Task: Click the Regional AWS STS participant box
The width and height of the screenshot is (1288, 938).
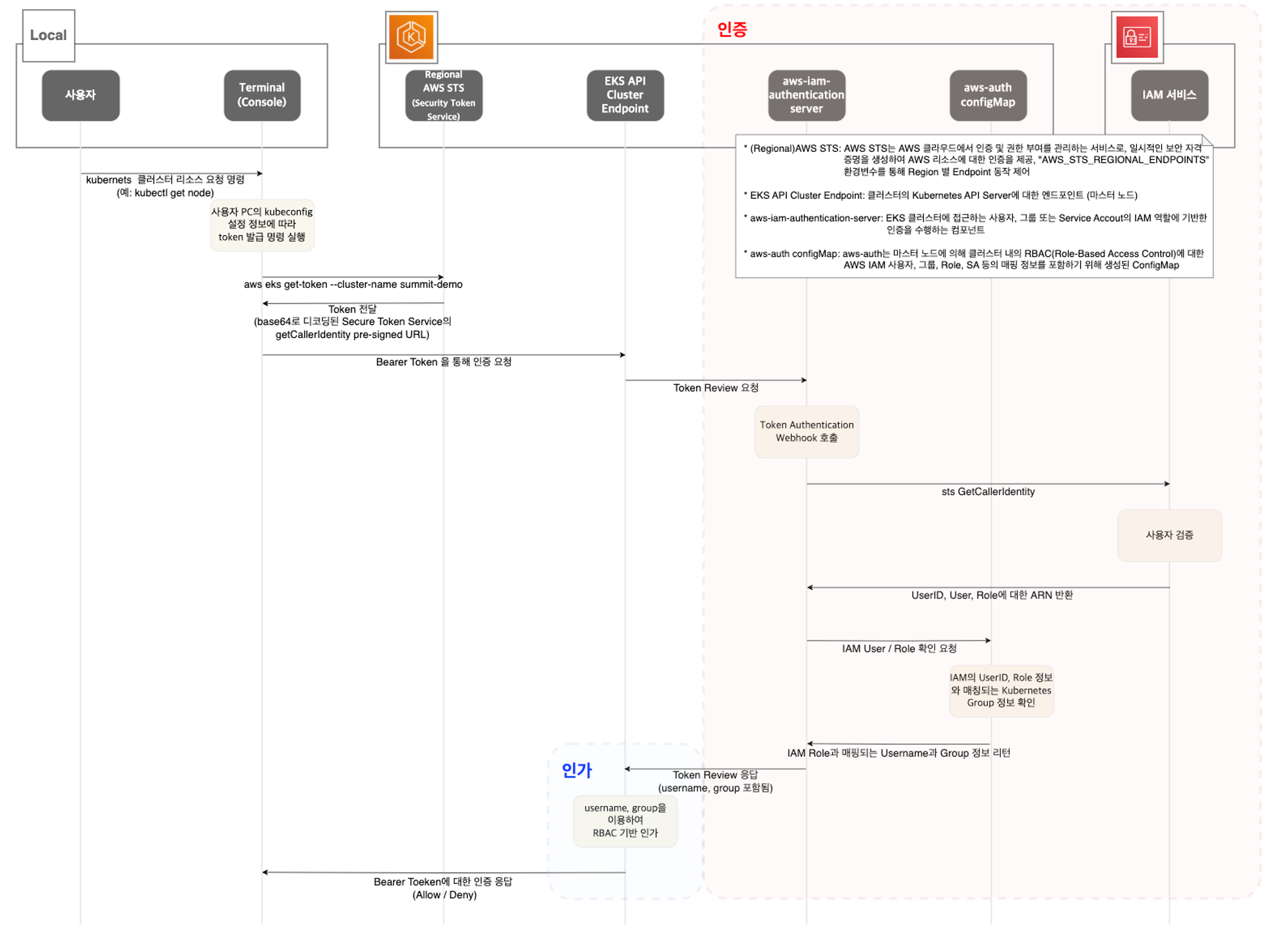Action: (443, 95)
